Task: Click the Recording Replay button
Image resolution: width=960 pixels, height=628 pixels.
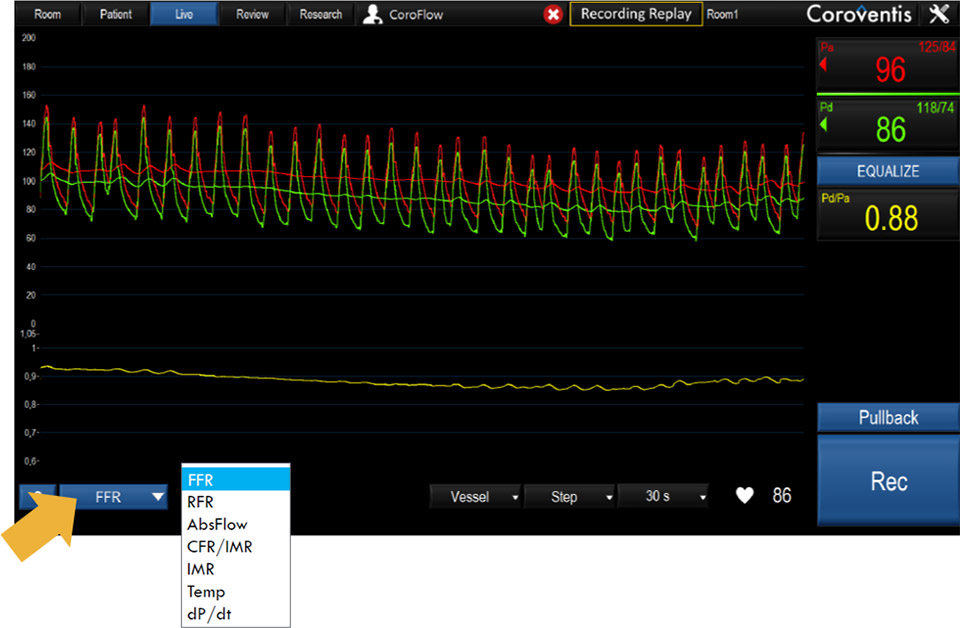Action: (x=636, y=14)
